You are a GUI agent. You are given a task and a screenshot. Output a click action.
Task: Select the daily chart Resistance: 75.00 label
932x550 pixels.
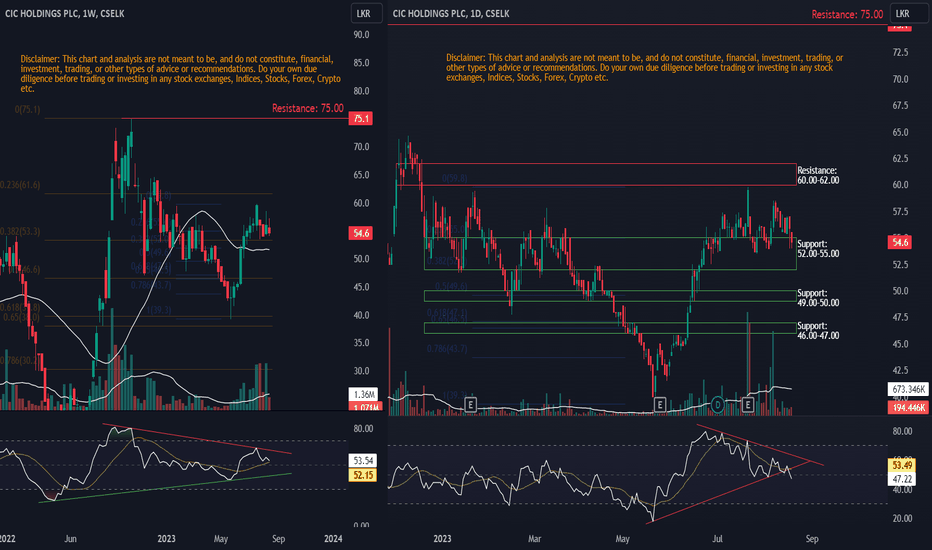coord(847,14)
